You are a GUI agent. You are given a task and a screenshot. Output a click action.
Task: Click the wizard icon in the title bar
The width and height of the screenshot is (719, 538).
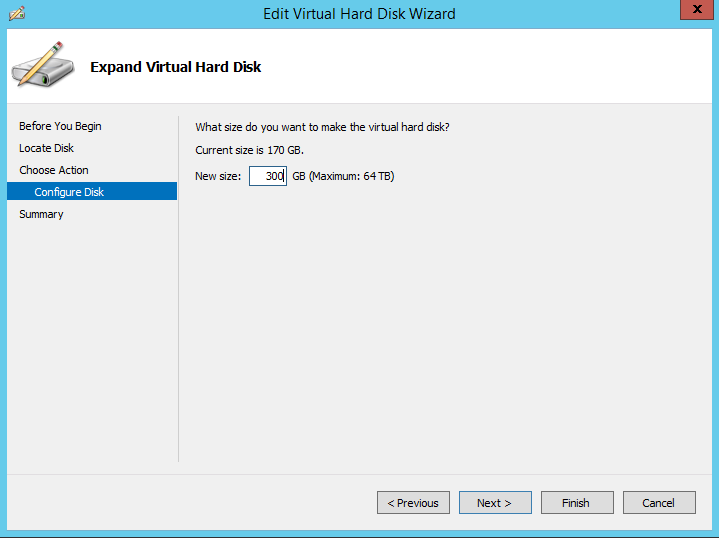pyautogui.click(x=16, y=14)
